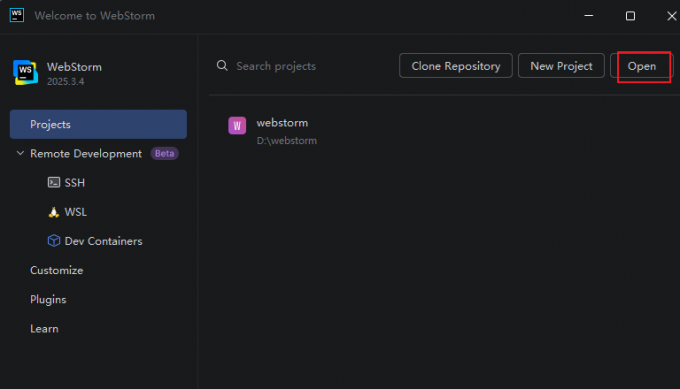Minimize the Welcome to WebStorm window
This screenshot has width=680, height=389.
588,16
